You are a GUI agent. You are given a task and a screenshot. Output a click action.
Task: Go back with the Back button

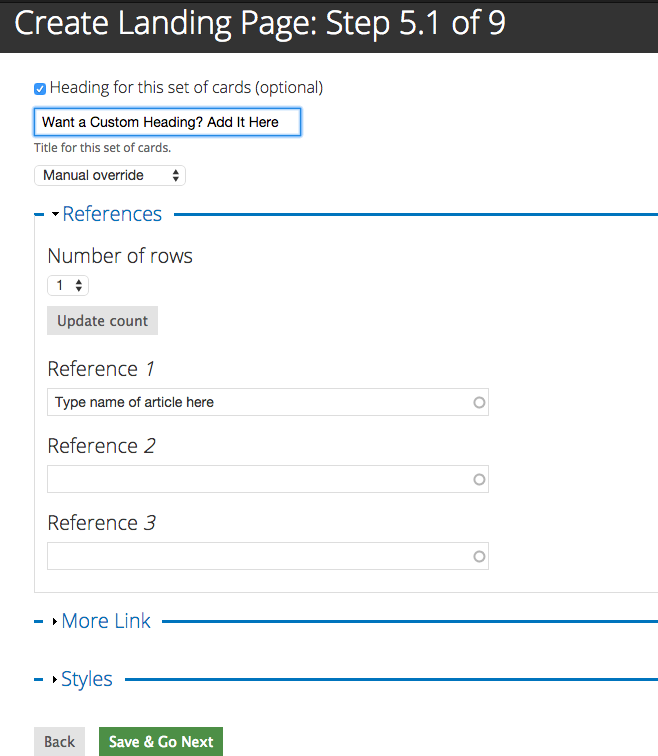(59, 741)
